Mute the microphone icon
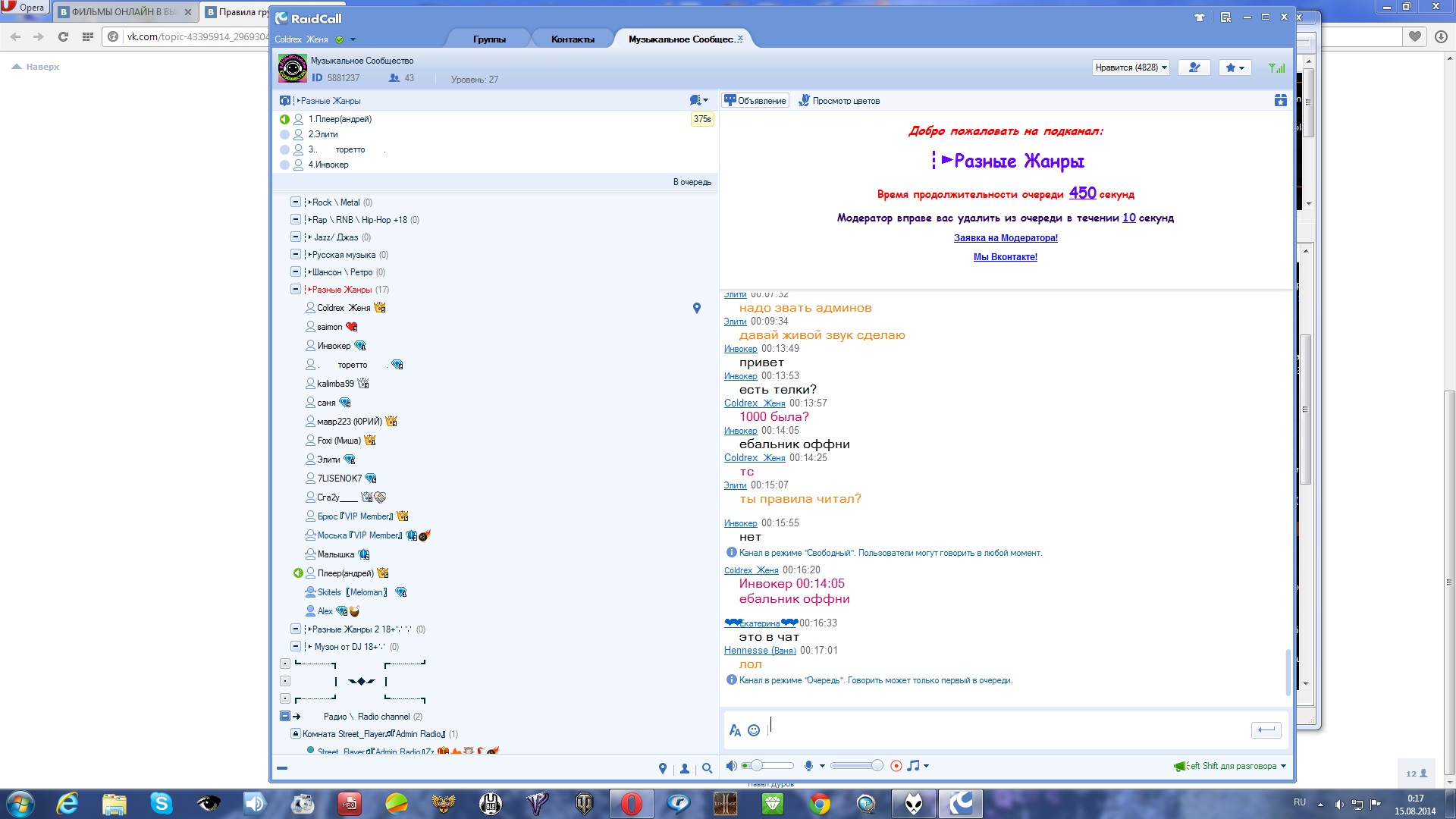The height and width of the screenshot is (819, 1456). point(808,766)
